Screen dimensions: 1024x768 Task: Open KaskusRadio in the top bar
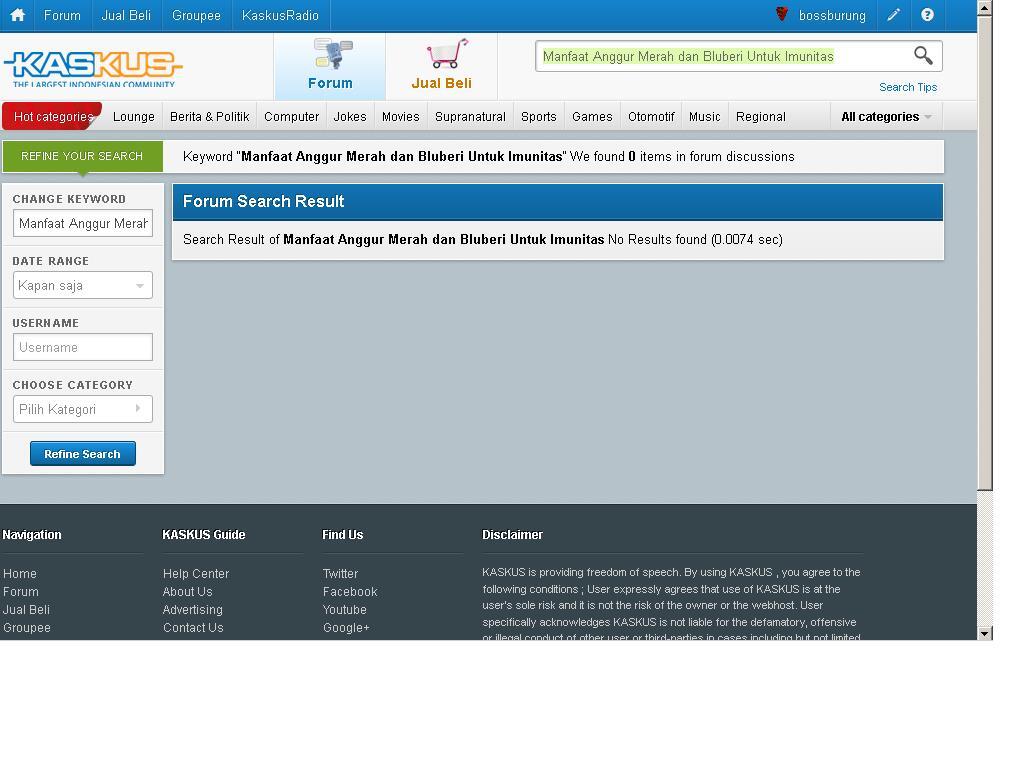coord(280,15)
